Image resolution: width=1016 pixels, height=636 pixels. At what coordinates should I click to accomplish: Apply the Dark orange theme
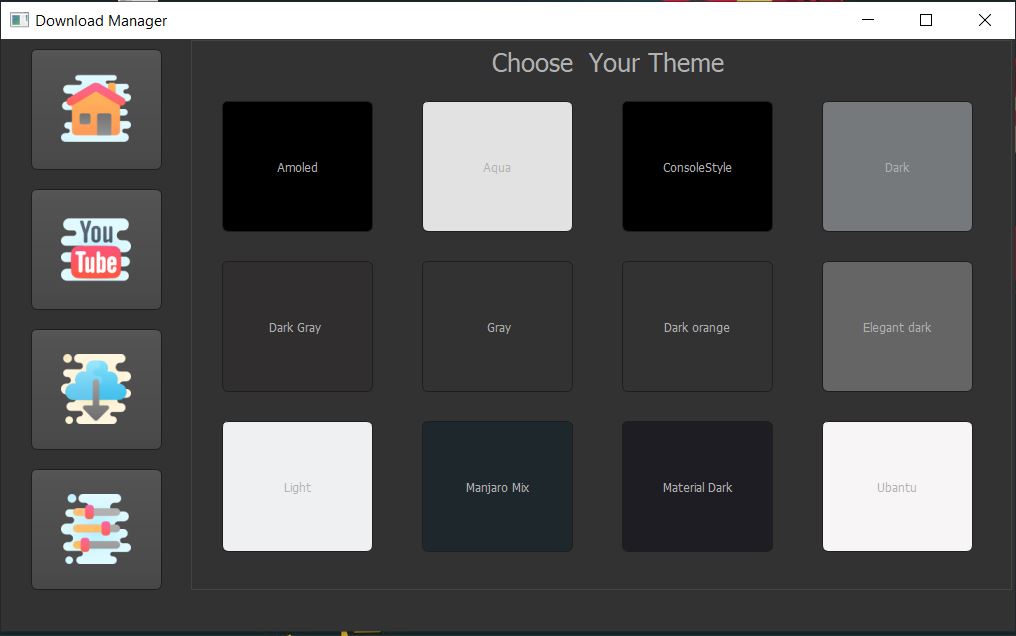697,326
